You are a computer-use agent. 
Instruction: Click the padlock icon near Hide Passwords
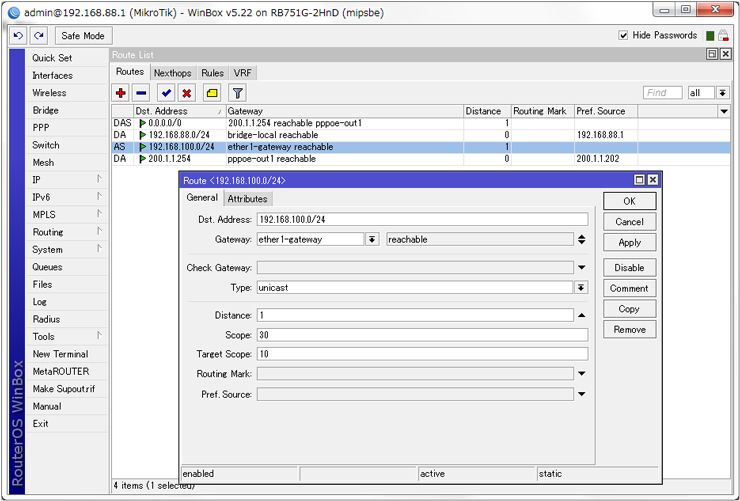pos(723,35)
